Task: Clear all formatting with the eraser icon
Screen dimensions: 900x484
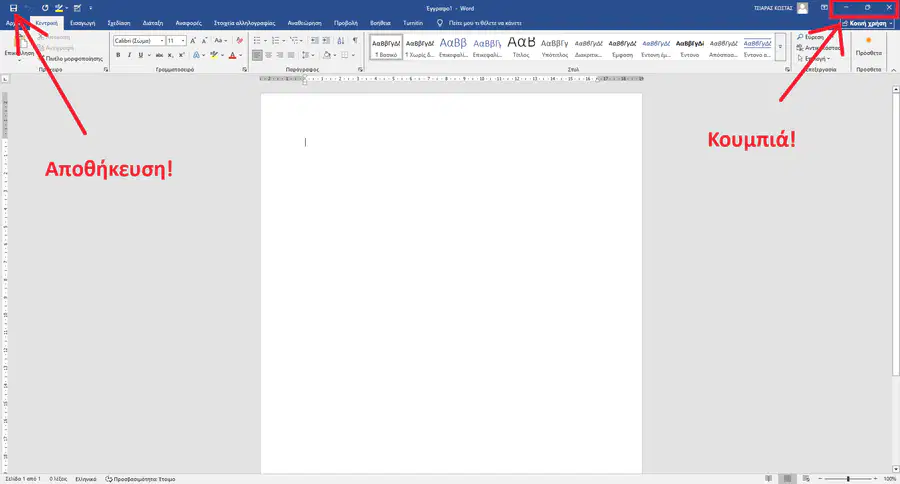Action: coord(239,41)
